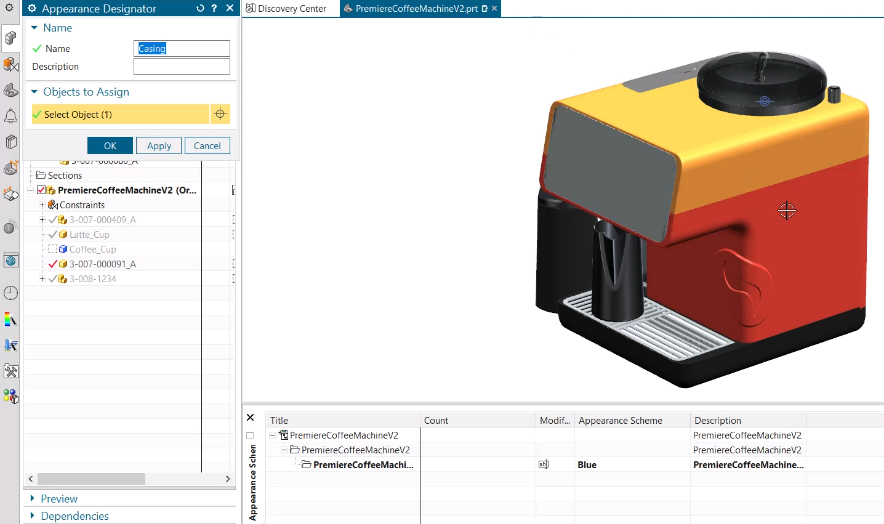Screen dimensions: 884x524
Task: Click the Description input field
Action: 181,67
